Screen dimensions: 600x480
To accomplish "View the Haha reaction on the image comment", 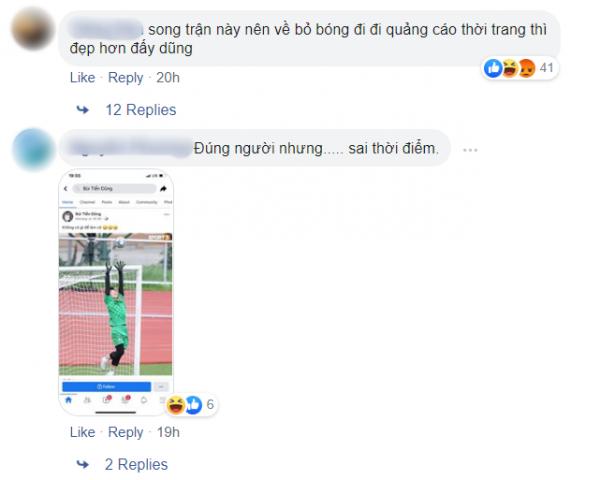I will coord(176,405).
